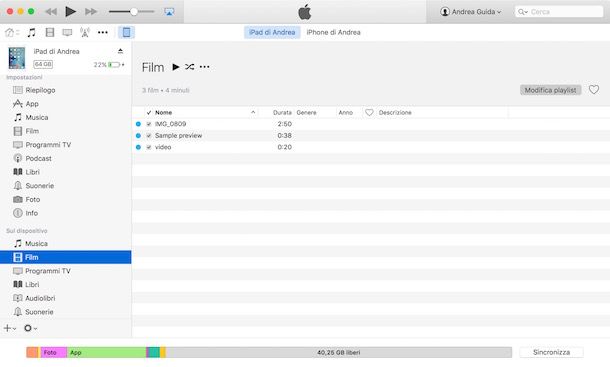Open the home library selector icon
This screenshot has width=610, height=367.
tap(12, 32)
